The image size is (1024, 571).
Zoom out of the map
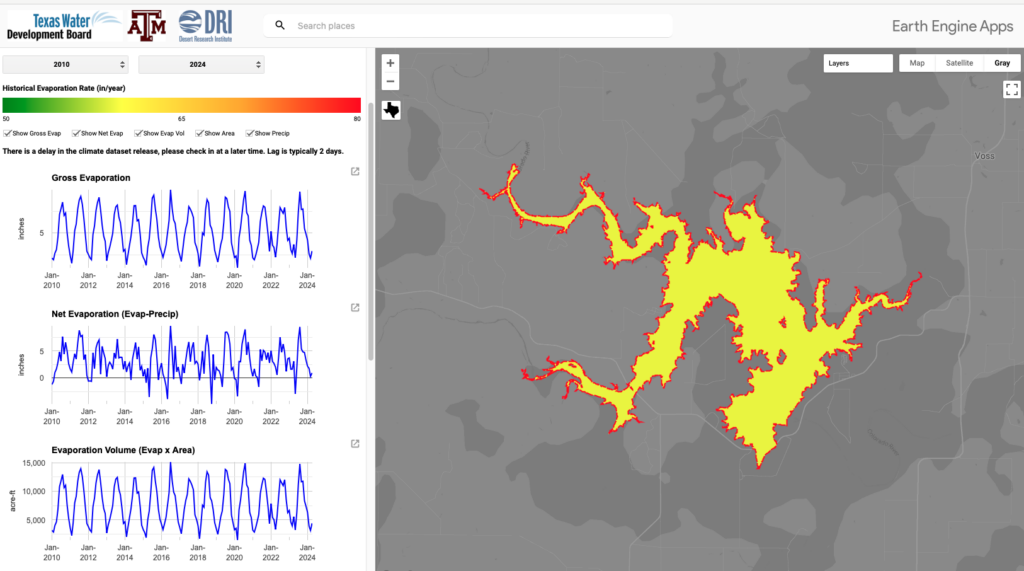click(390, 81)
